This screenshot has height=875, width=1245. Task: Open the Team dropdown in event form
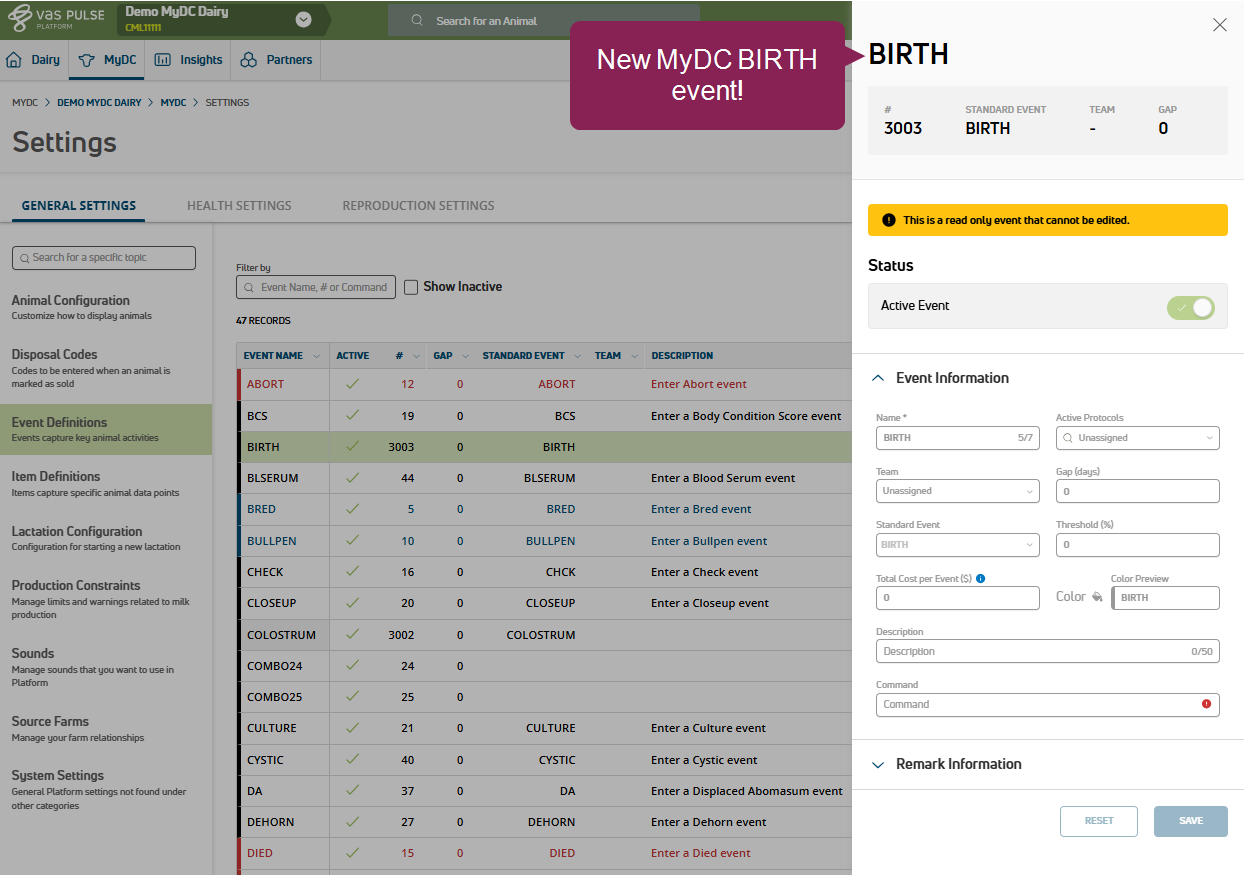tap(957, 491)
